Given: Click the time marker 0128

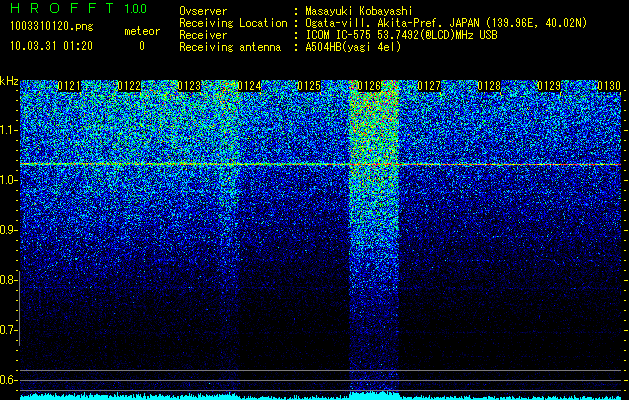Looking at the screenshot, I should pos(489,86).
